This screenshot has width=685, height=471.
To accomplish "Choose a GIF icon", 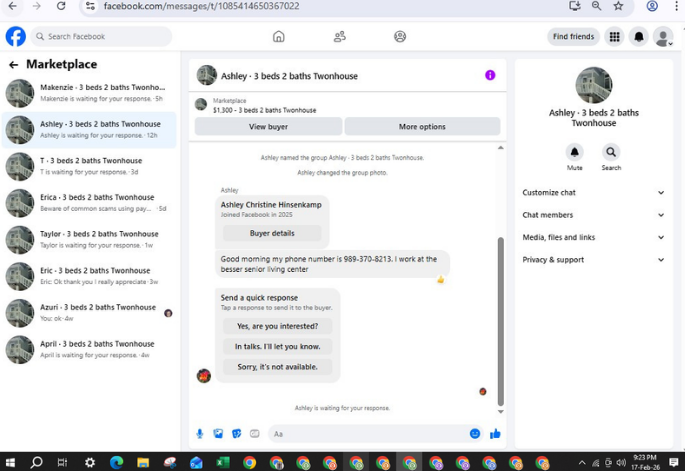I will tap(255, 433).
